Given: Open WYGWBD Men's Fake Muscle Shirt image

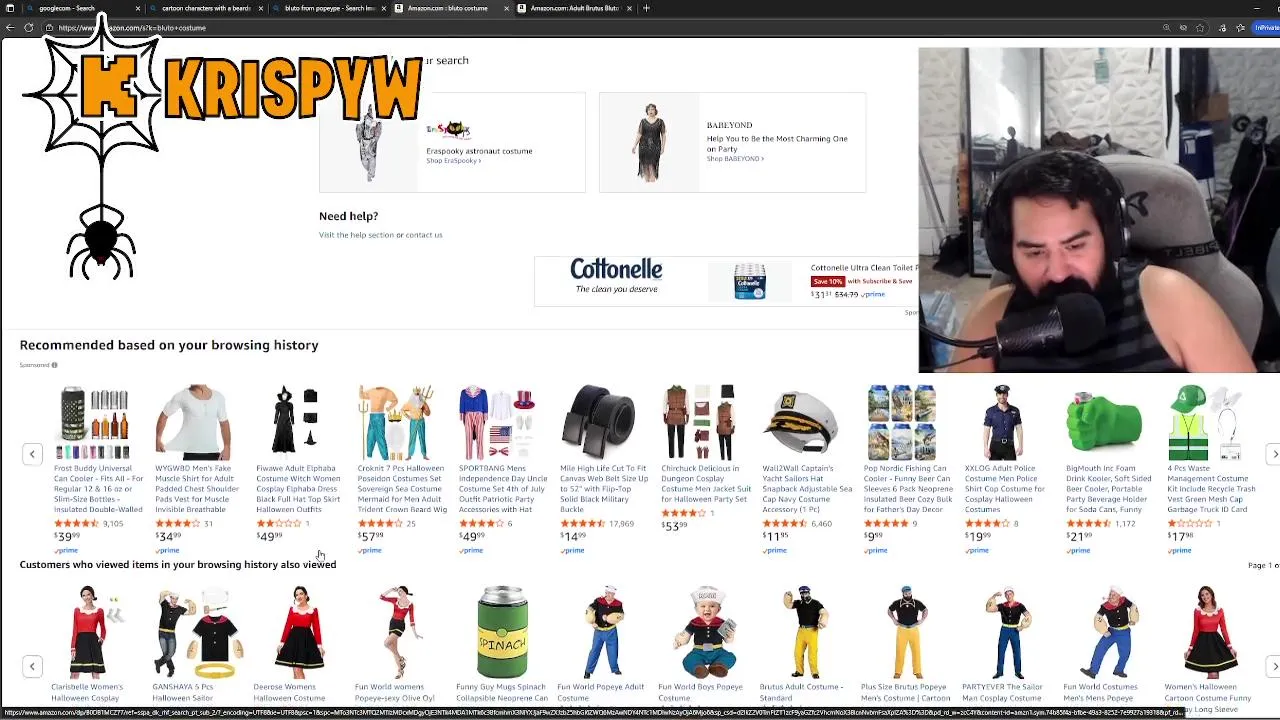Looking at the screenshot, I should click(195, 422).
